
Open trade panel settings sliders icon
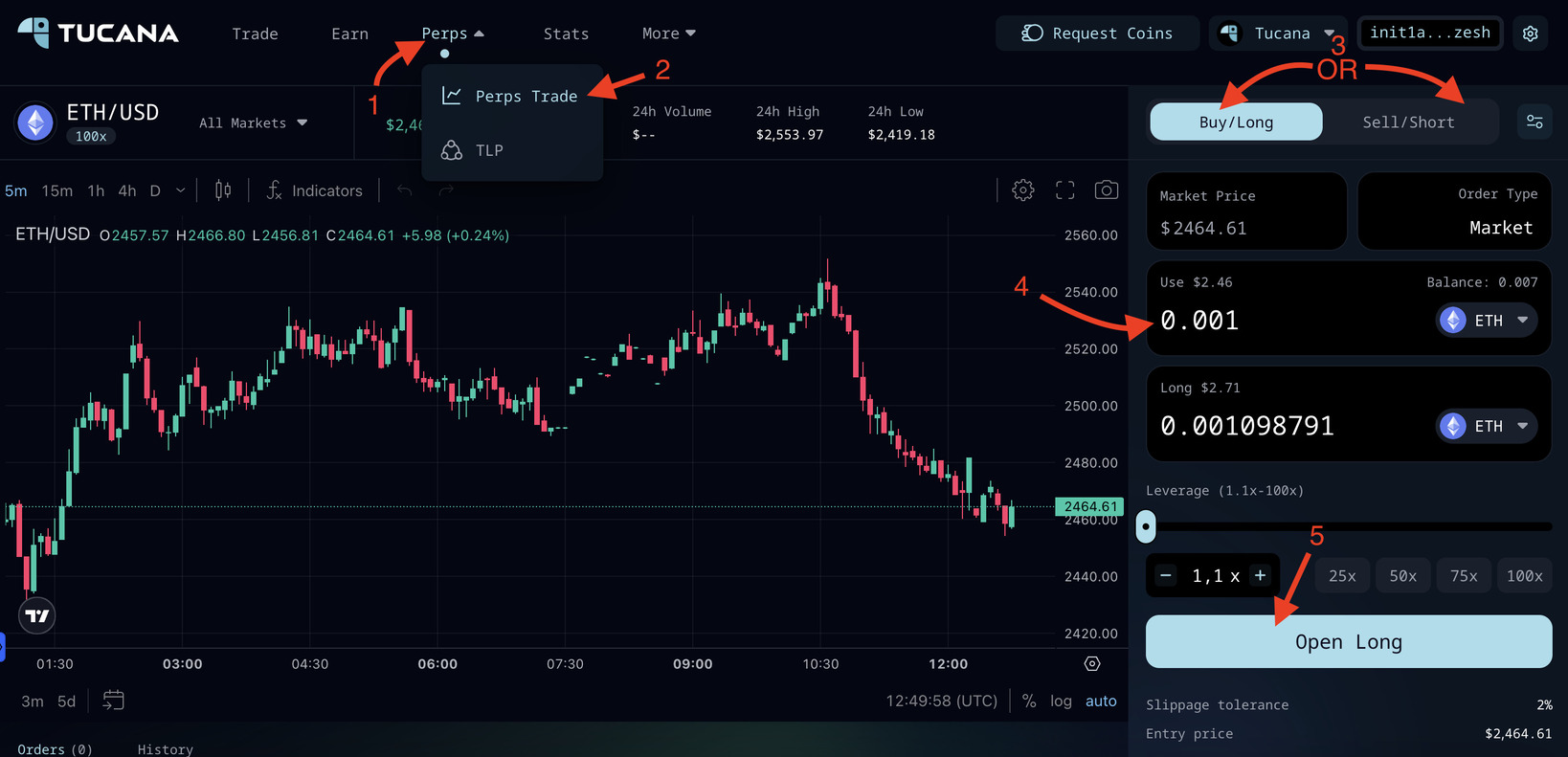point(1534,122)
